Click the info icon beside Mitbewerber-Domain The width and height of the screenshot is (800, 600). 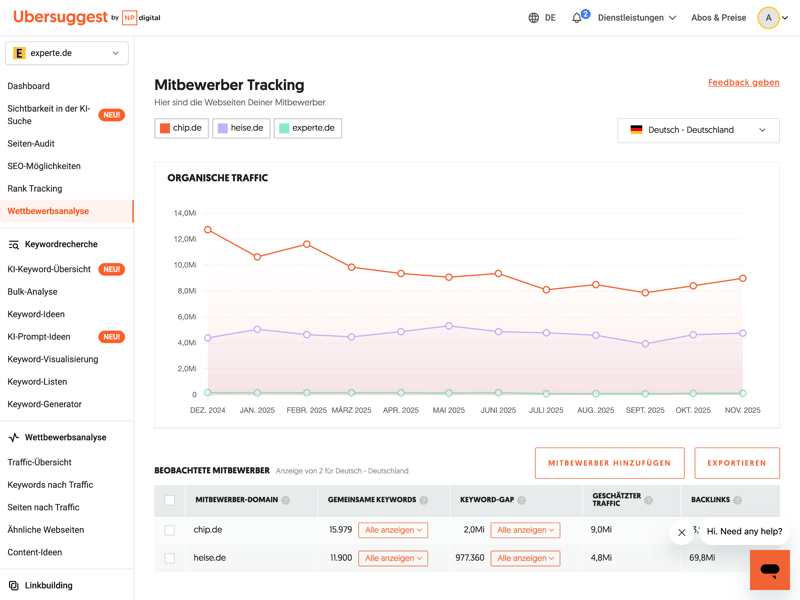286,500
